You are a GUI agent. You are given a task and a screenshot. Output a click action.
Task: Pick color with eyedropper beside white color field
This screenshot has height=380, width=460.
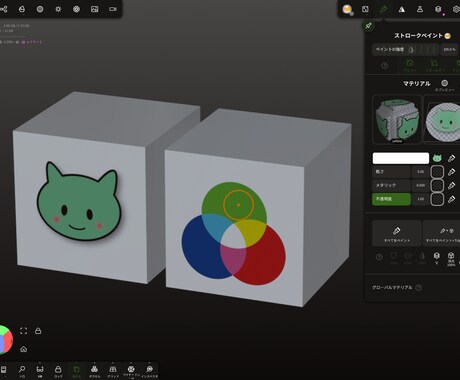[x=451, y=158]
